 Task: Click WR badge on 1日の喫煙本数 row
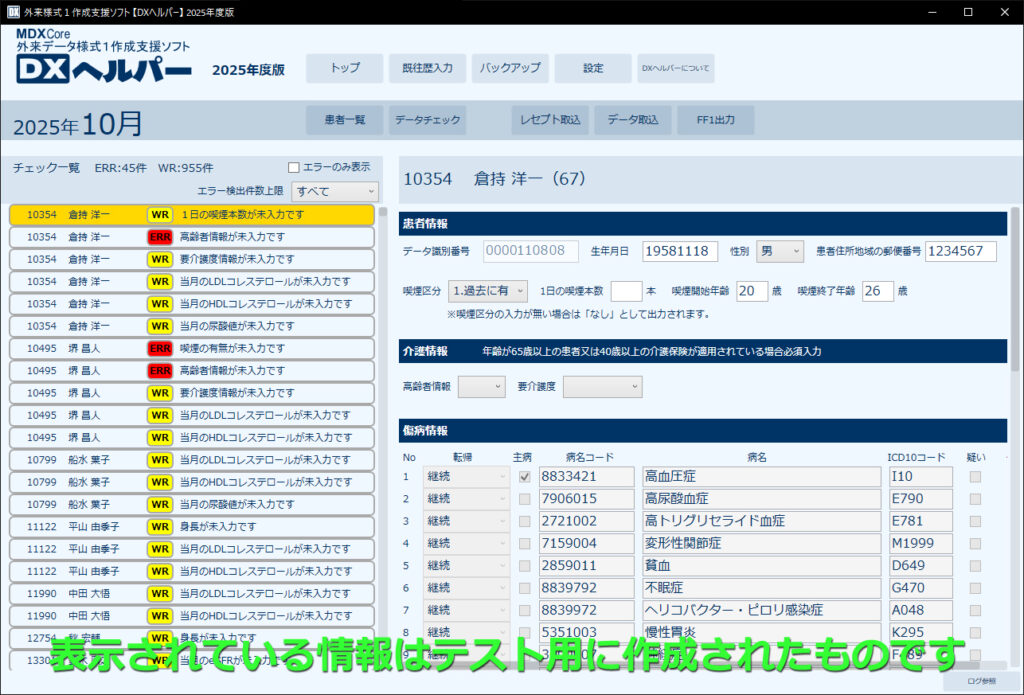click(159, 215)
